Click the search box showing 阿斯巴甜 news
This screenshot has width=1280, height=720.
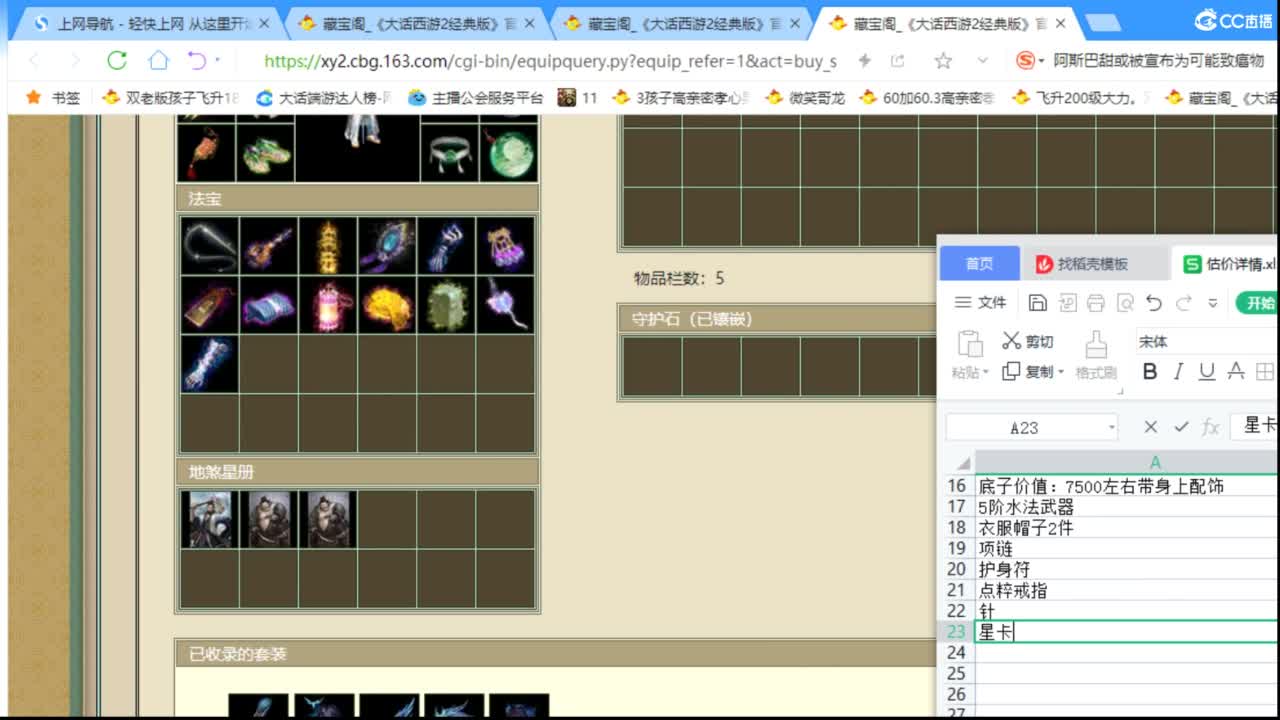[x=1158, y=61]
